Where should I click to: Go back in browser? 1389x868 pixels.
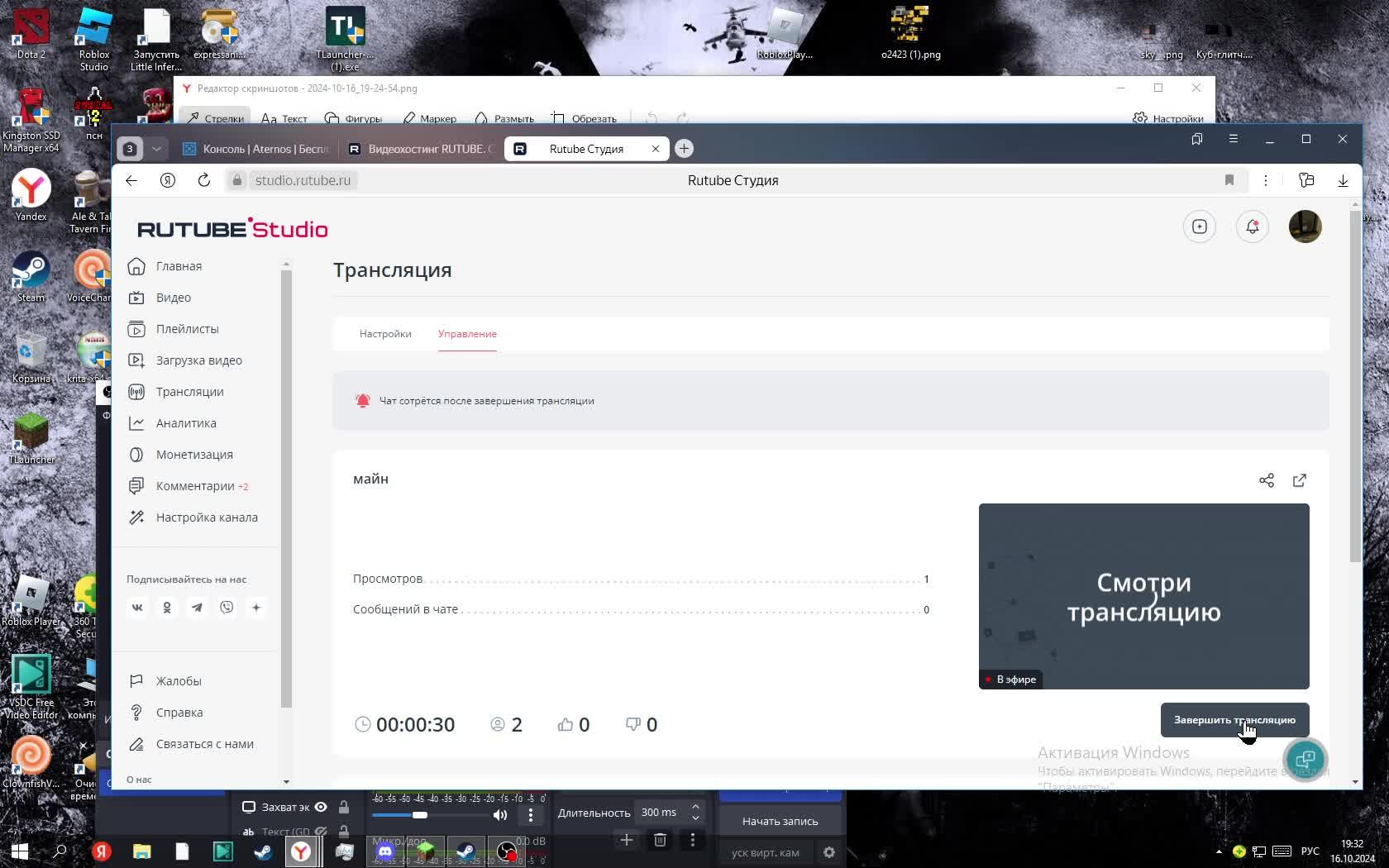(x=131, y=180)
